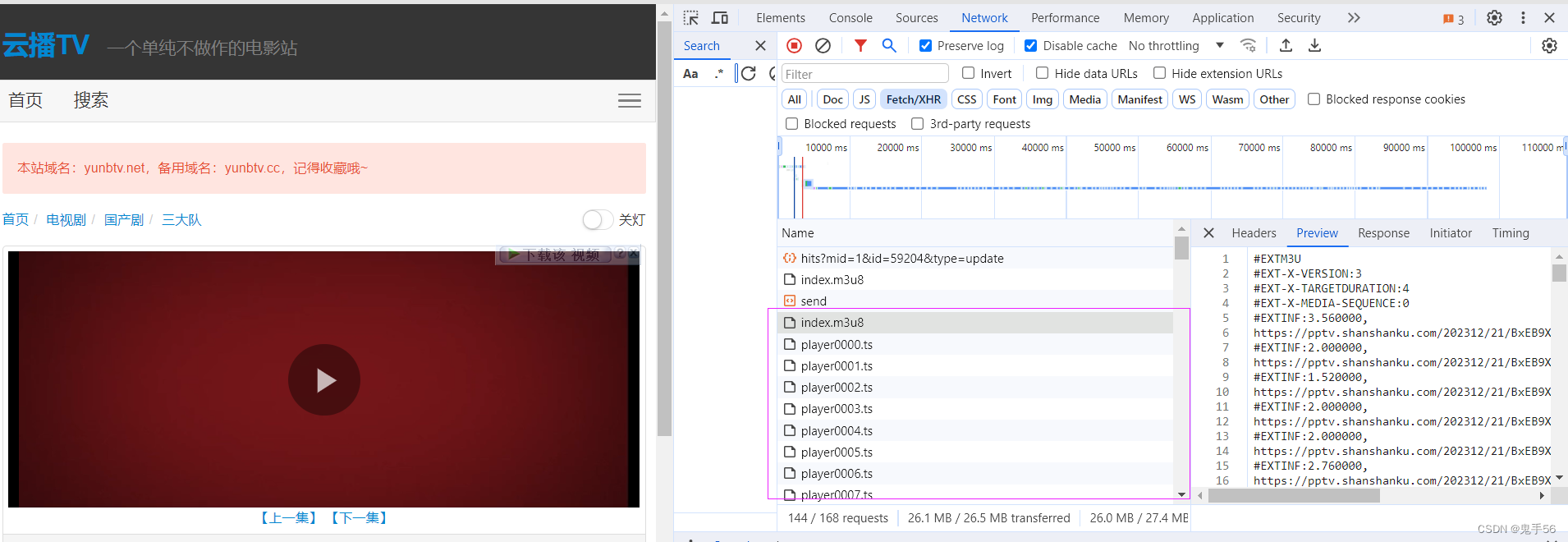
Task: Click the web page vertical scrollbar
Action: pyautogui.click(x=664, y=228)
